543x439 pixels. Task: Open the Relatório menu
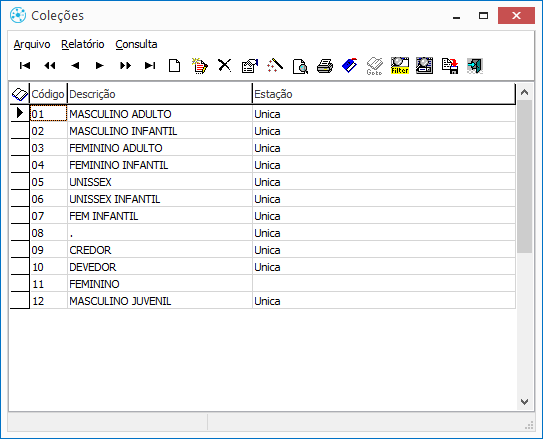83,44
